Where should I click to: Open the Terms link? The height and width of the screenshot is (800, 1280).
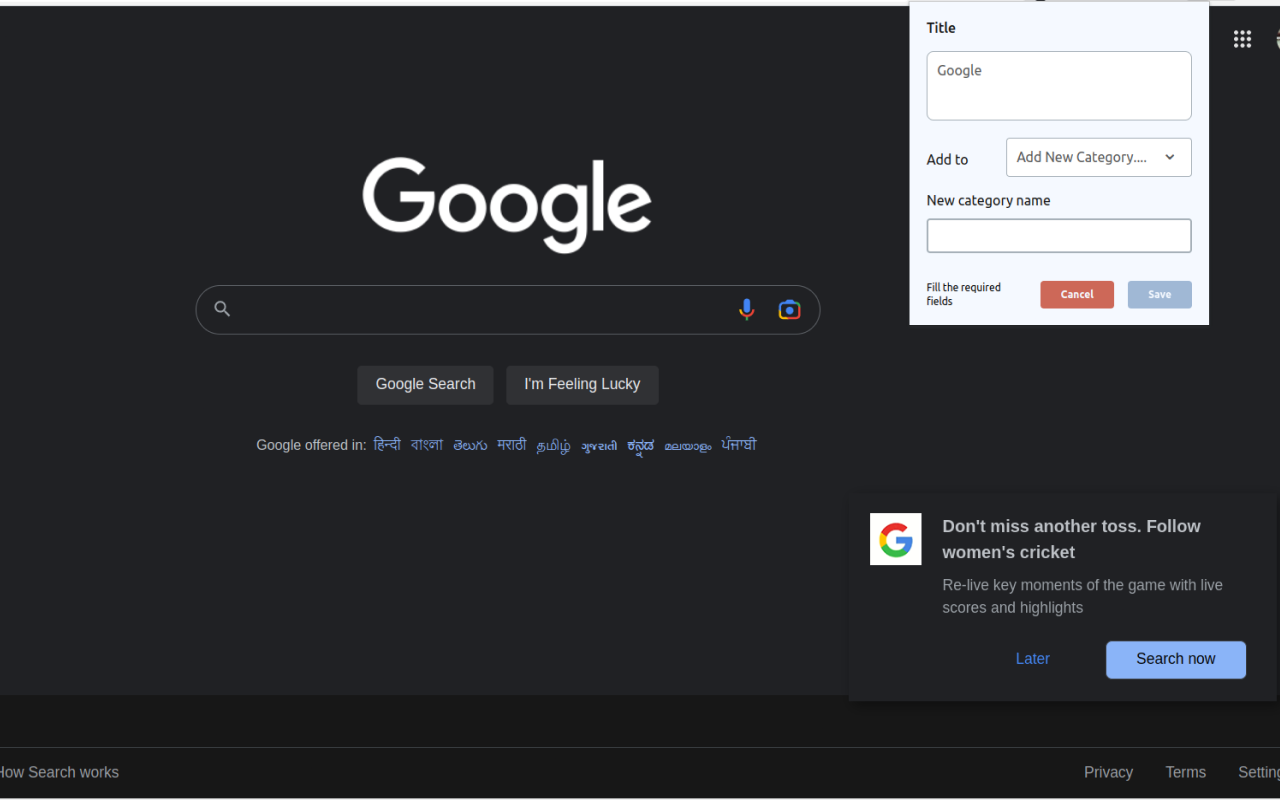[1185, 771]
